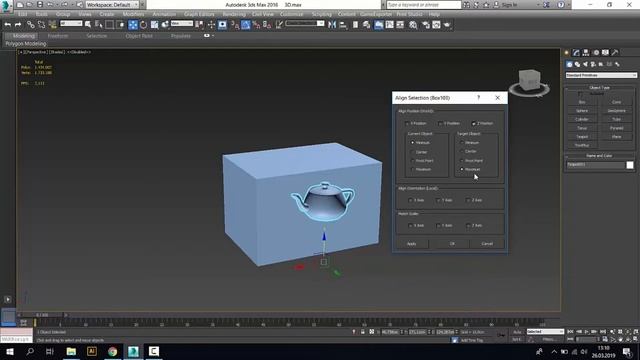Open the Help question mark in title bar

click(561, 4)
